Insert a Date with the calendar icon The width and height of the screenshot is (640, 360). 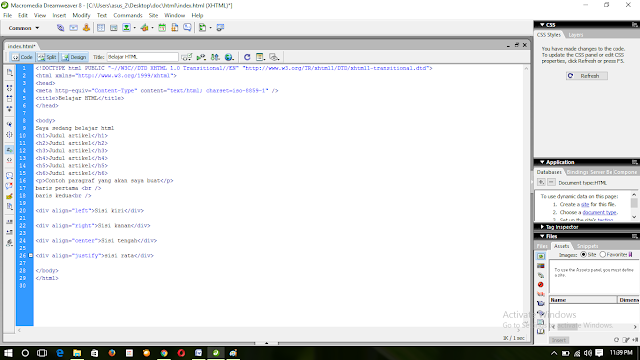[162, 28]
